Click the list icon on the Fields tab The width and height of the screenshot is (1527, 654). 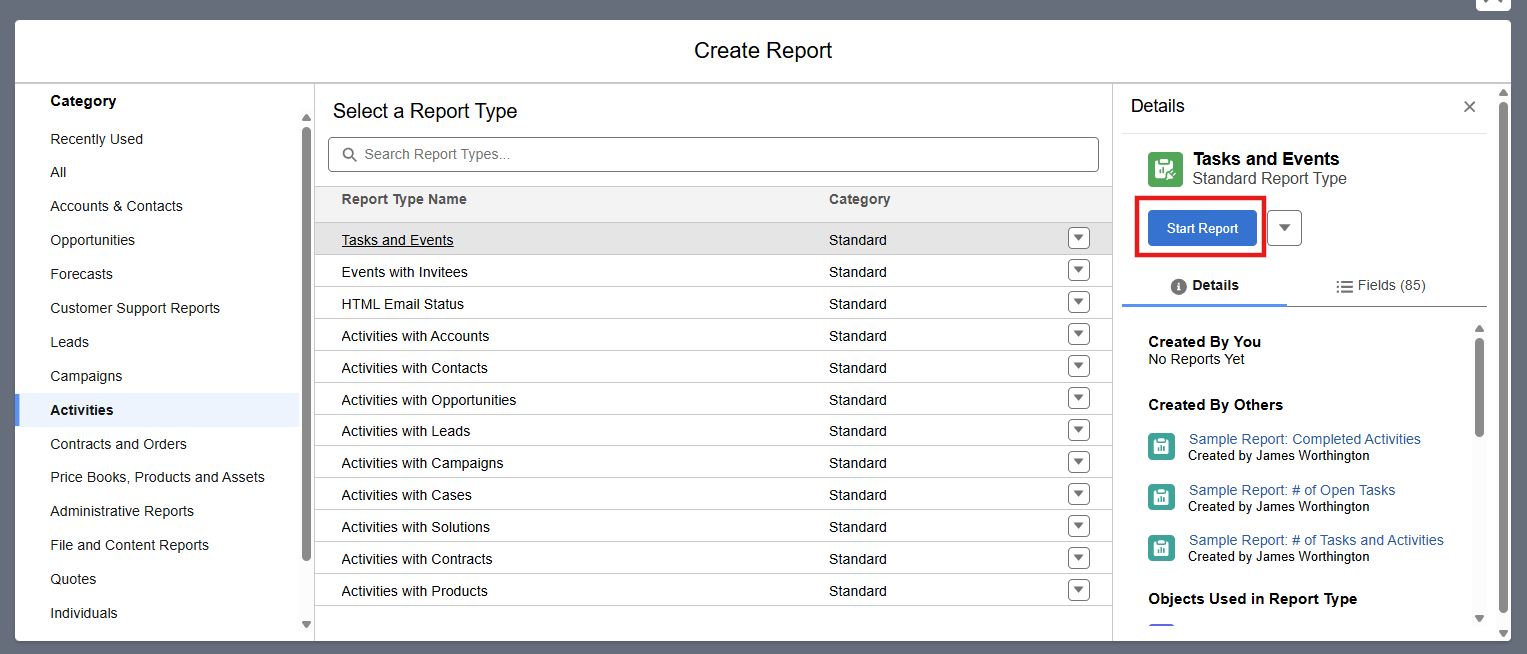click(x=1343, y=285)
